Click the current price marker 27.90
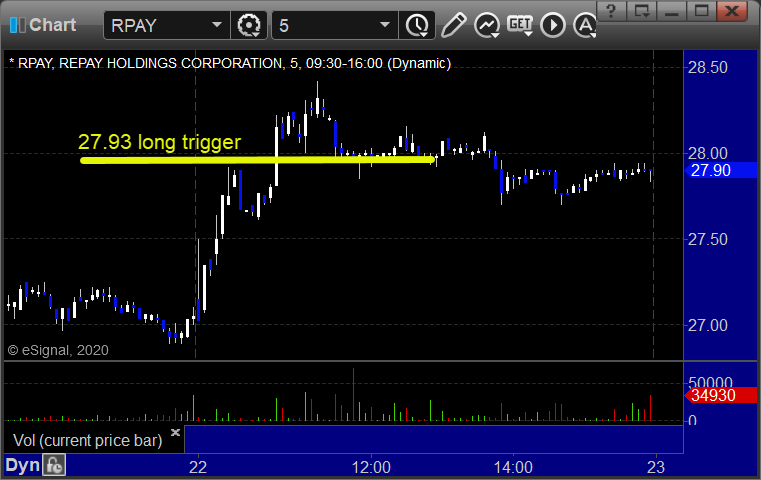 click(x=720, y=170)
